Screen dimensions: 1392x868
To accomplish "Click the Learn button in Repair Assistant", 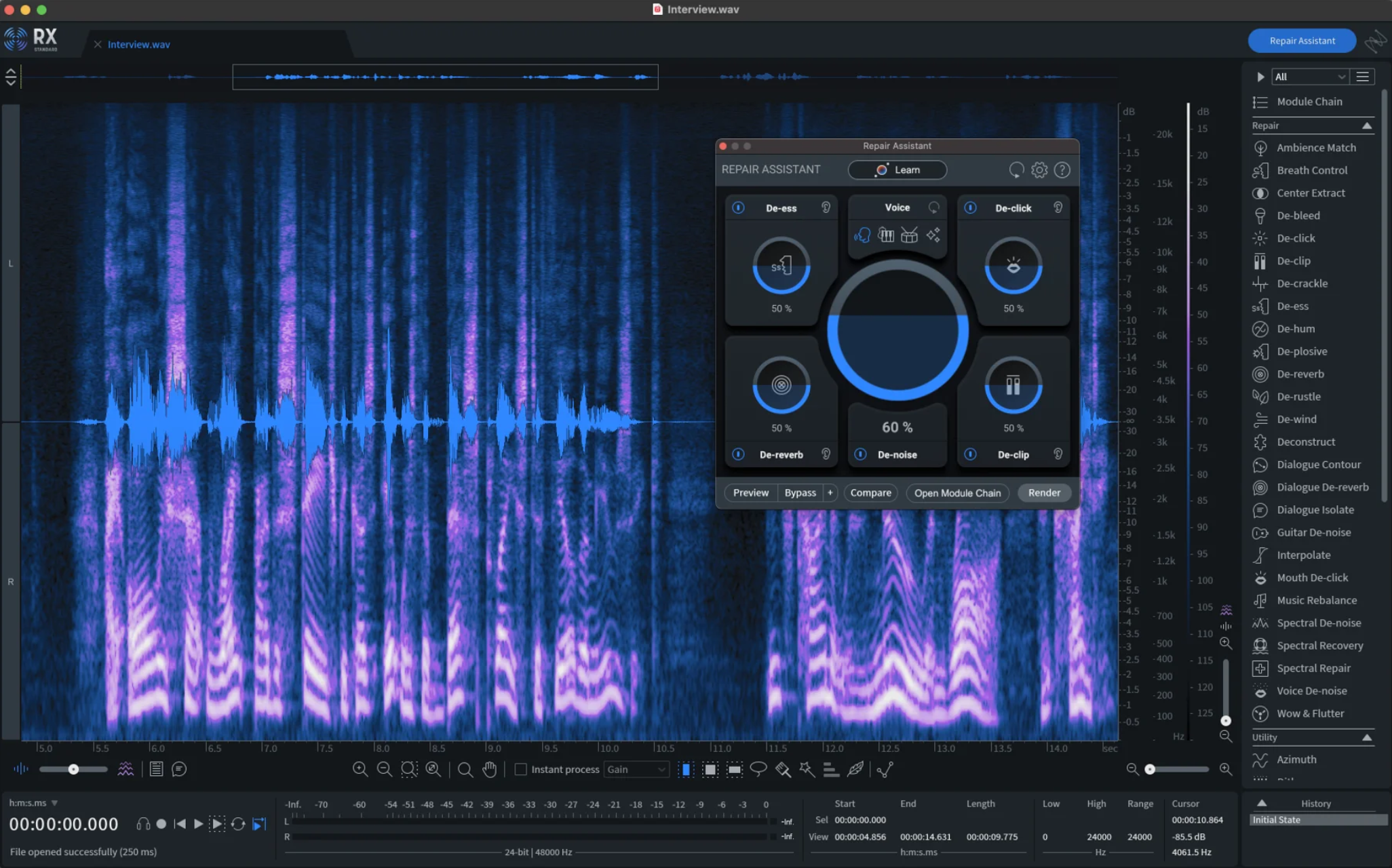I will [897, 170].
